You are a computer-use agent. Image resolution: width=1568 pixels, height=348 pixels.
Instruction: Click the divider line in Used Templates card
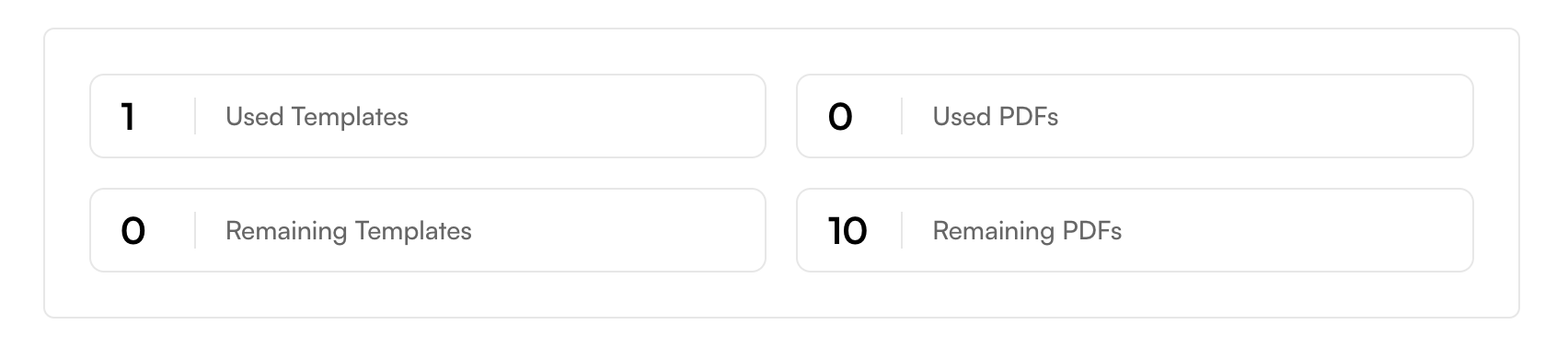(x=195, y=116)
